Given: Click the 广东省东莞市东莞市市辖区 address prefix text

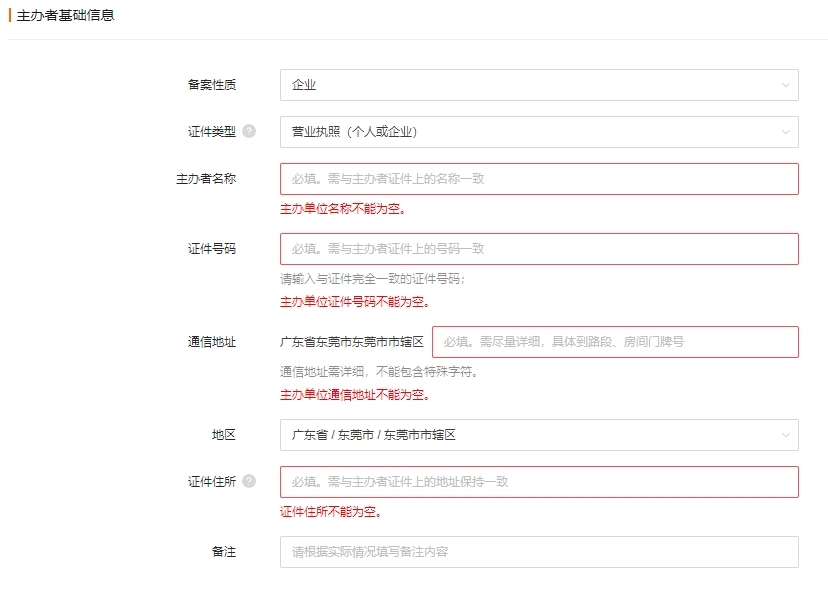Looking at the screenshot, I should click(352, 342).
